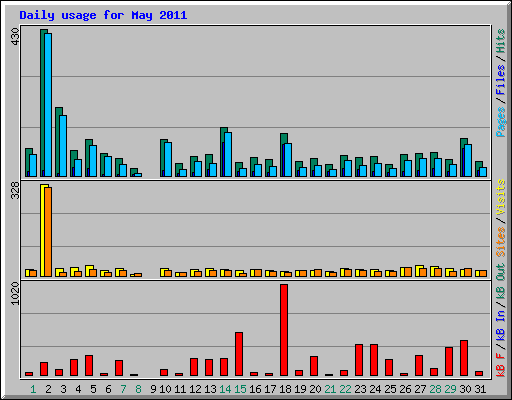This screenshot has width=512, height=400.
Task: Click day number 12 on the x-axis
Action: [195, 389]
